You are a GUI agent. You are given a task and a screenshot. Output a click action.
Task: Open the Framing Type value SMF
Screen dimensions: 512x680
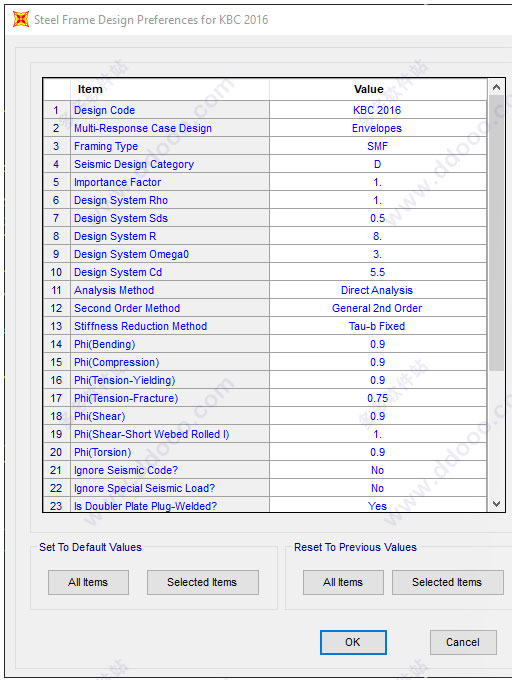click(x=377, y=146)
